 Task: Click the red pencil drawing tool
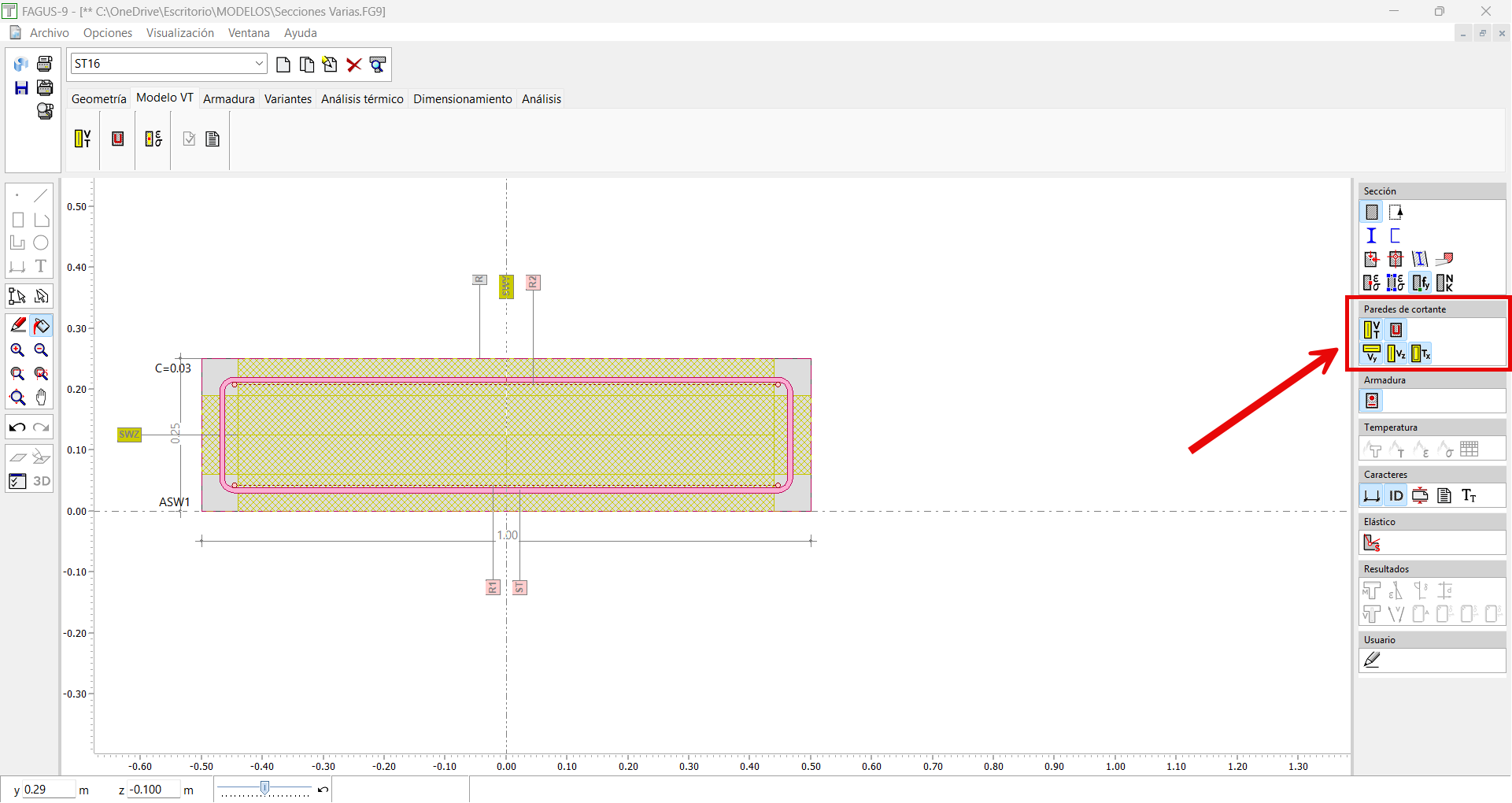tap(17, 325)
